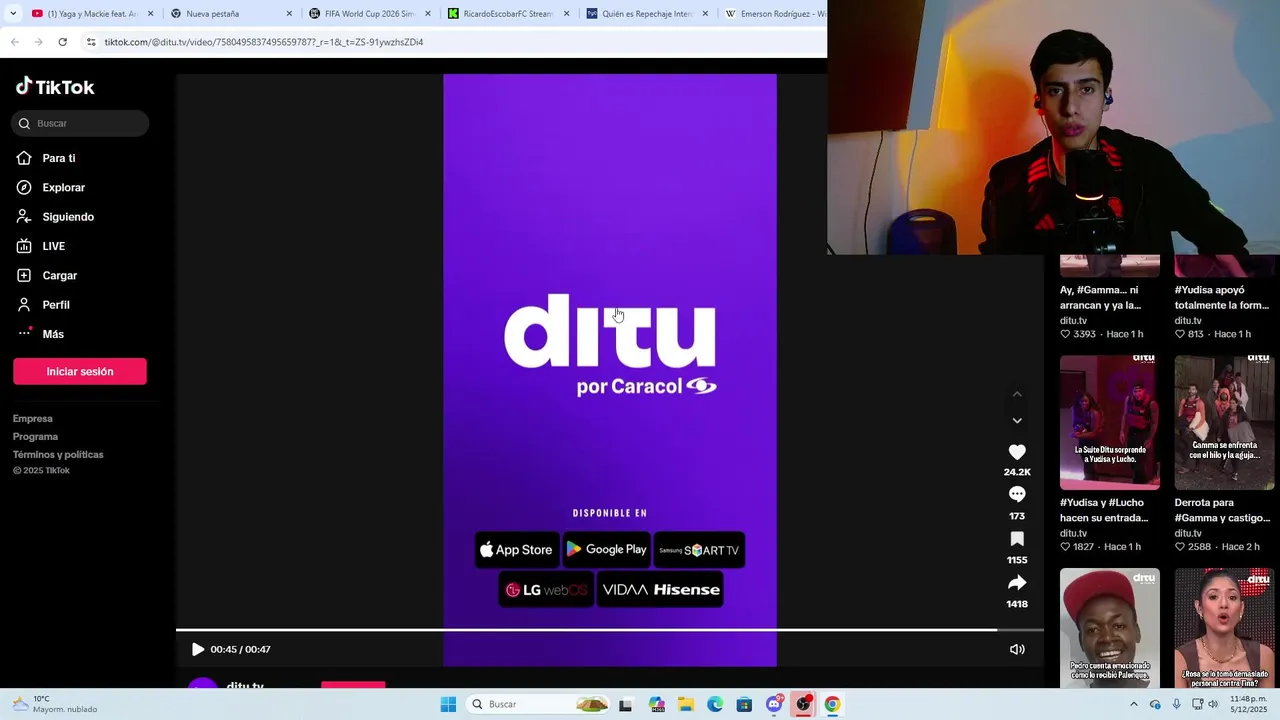This screenshot has width=1280, height=720.
Task: Toggle the video volume speaker icon
Action: coord(1017,649)
